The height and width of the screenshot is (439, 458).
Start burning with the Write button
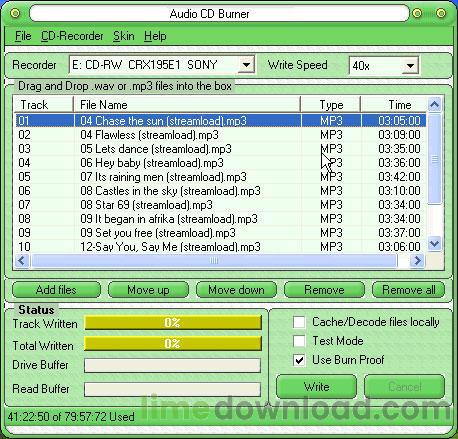(x=316, y=387)
